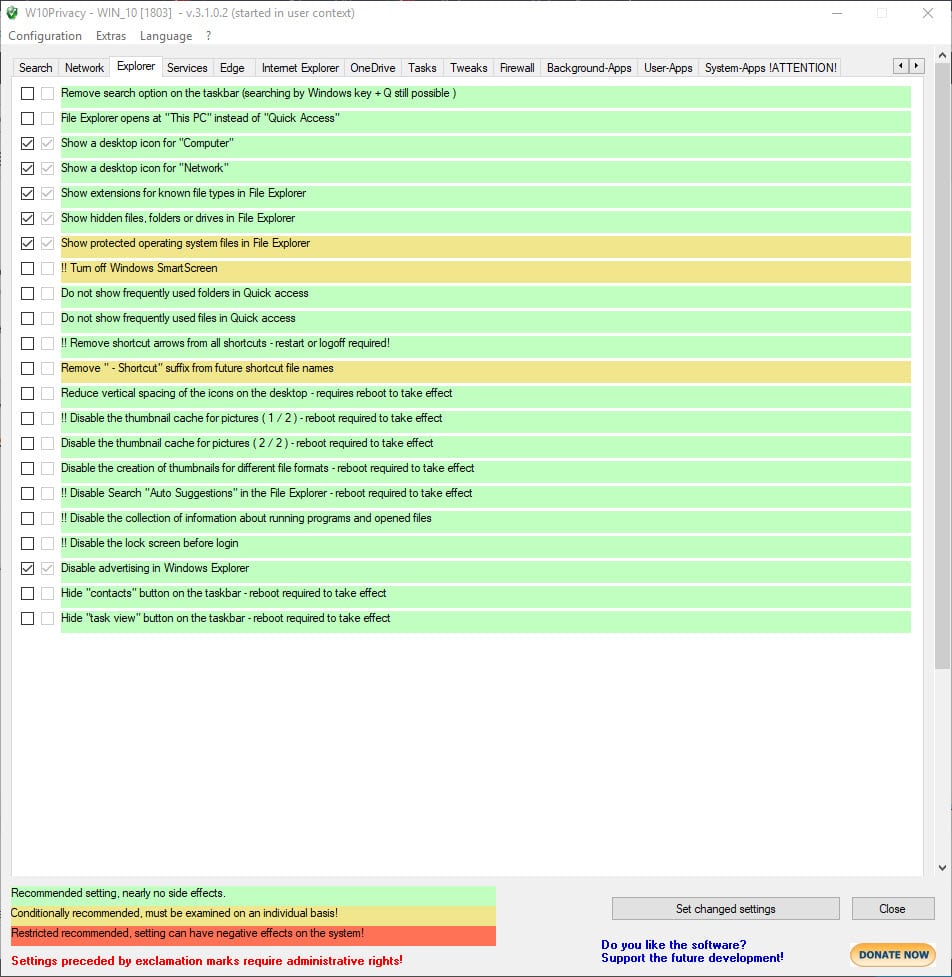Tick left checkbox for Remove search option on taskbar

(27, 93)
